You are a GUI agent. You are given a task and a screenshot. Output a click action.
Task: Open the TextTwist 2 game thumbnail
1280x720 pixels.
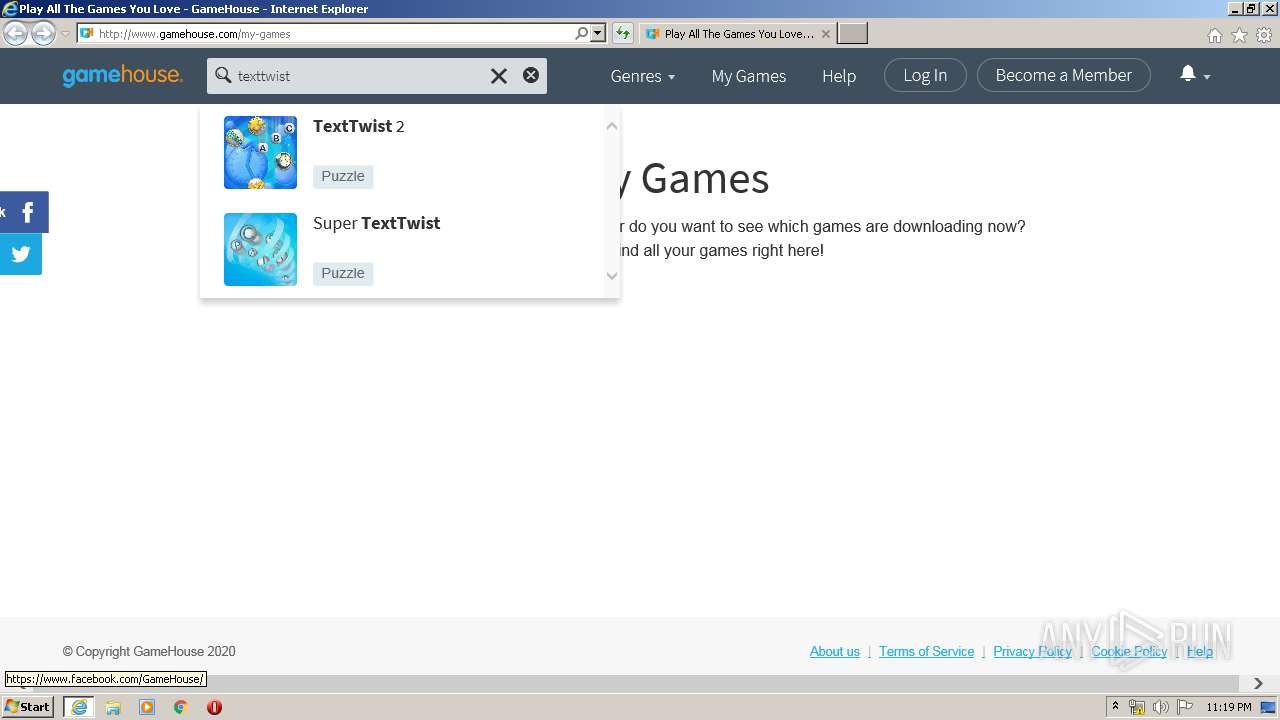(x=260, y=152)
